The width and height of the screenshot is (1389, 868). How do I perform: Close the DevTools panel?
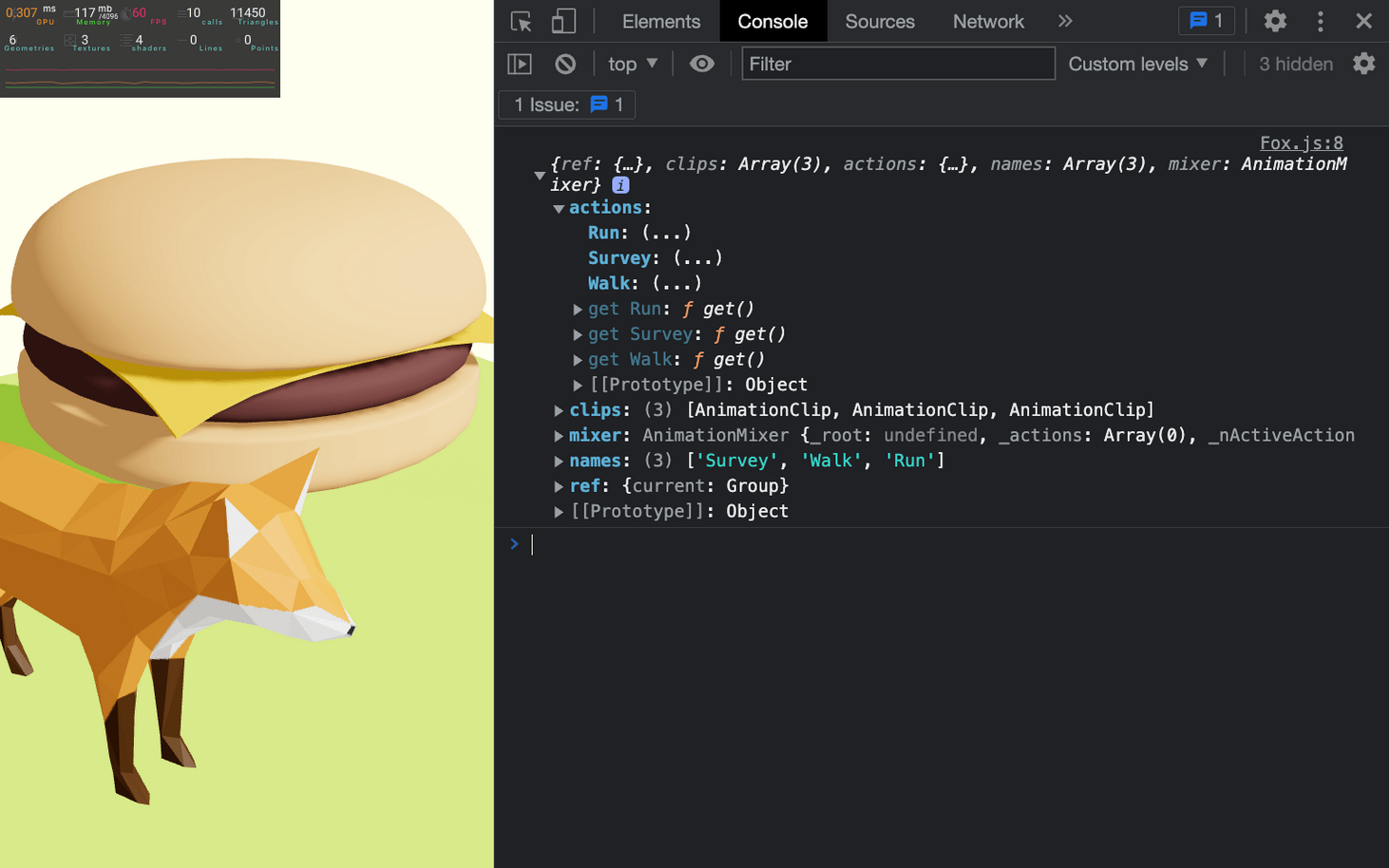[1363, 21]
